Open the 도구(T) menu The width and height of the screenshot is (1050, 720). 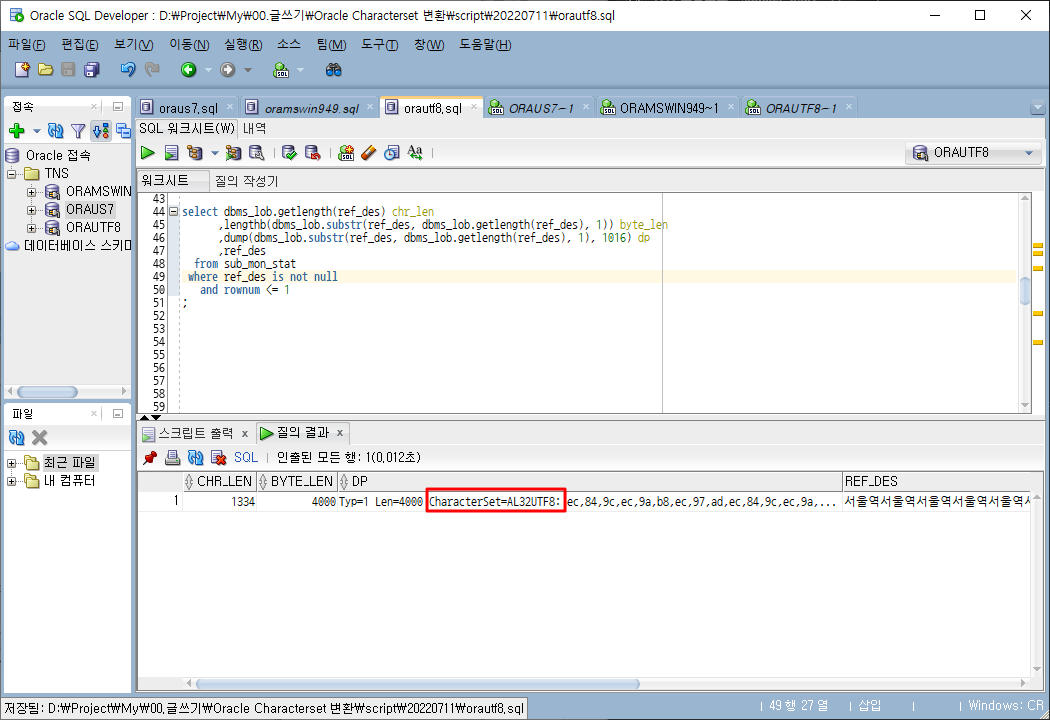tap(380, 45)
